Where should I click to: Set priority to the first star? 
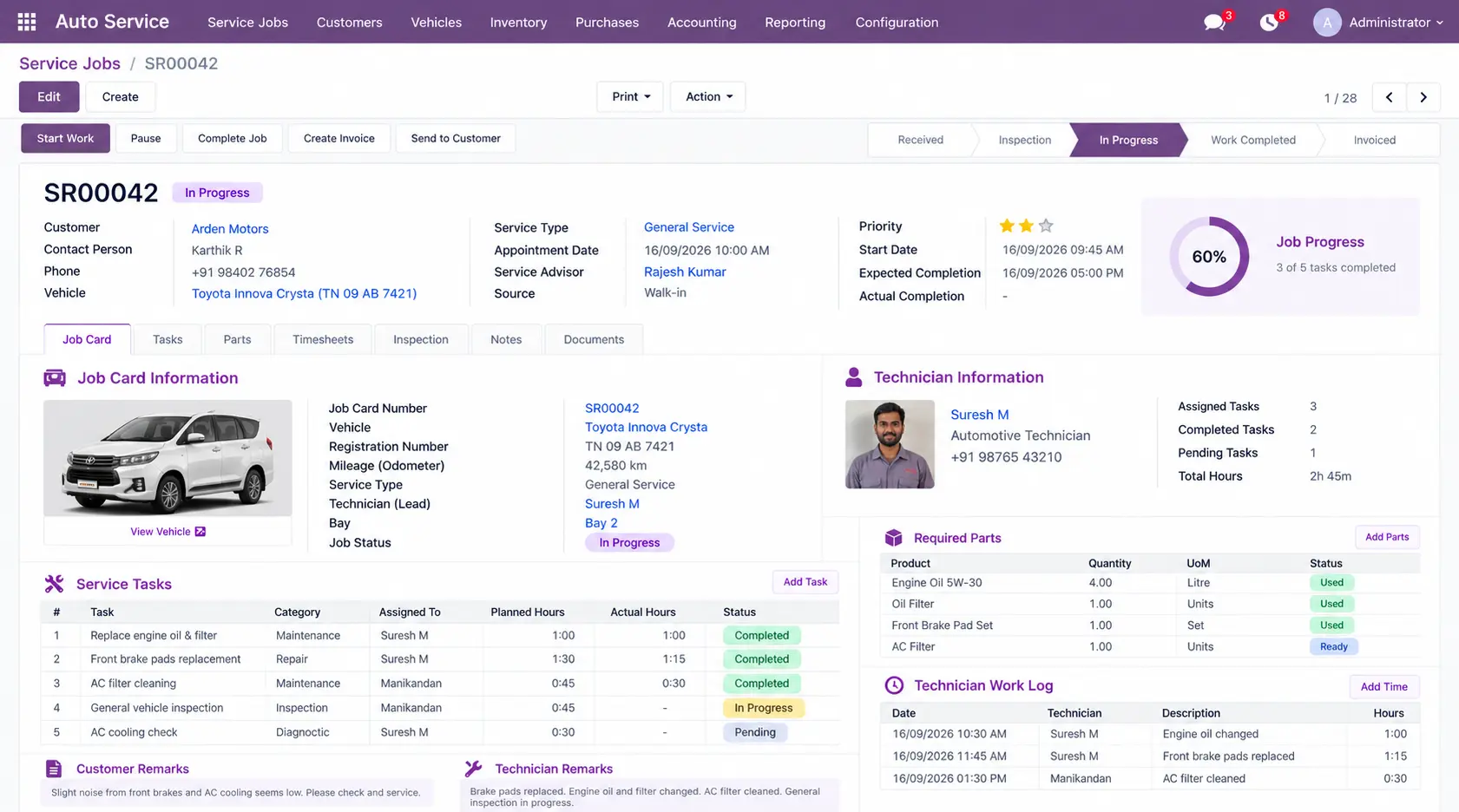(x=1007, y=226)
